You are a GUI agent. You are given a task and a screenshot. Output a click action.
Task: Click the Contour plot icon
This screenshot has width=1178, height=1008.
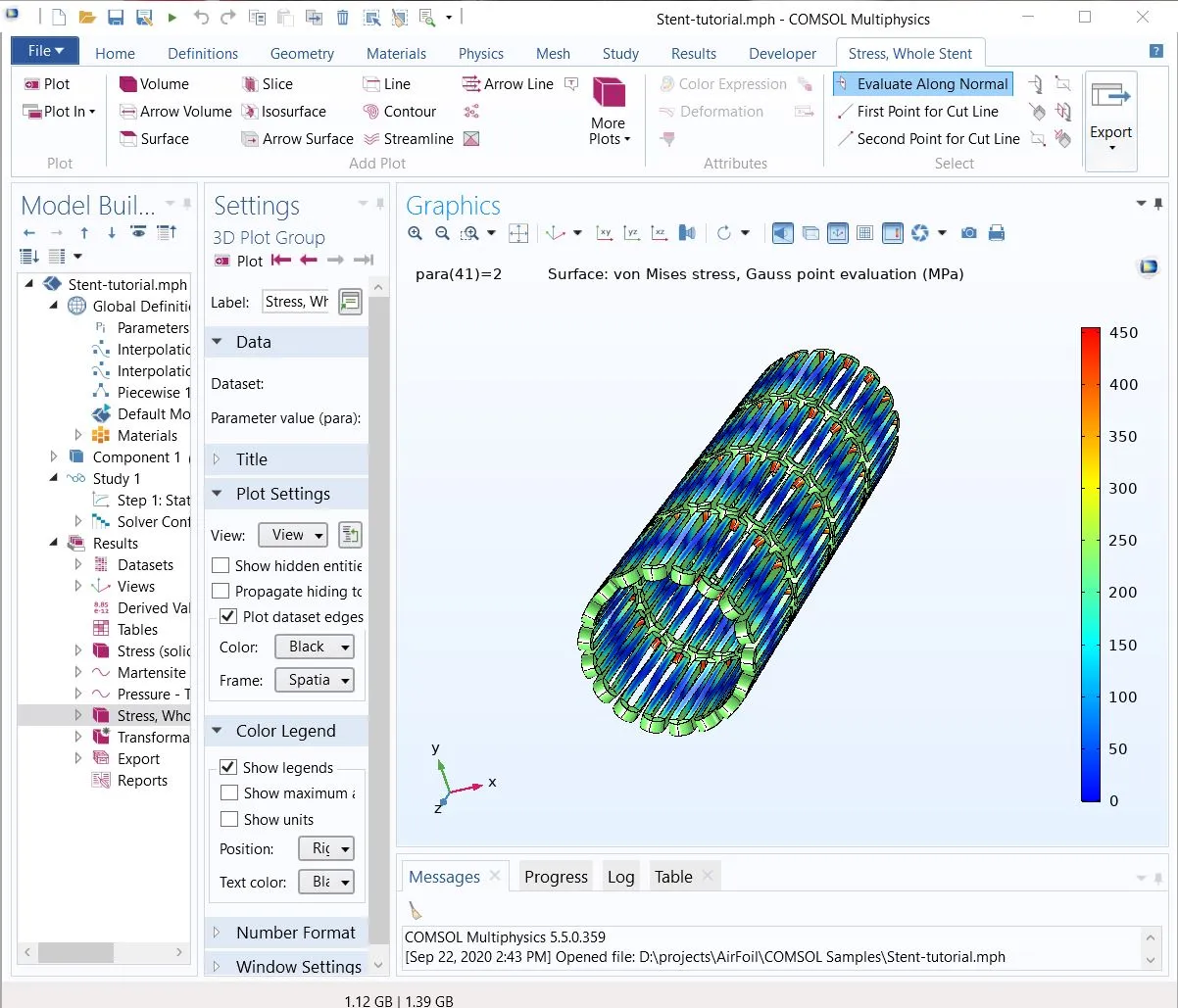click(x=371, y=112)
